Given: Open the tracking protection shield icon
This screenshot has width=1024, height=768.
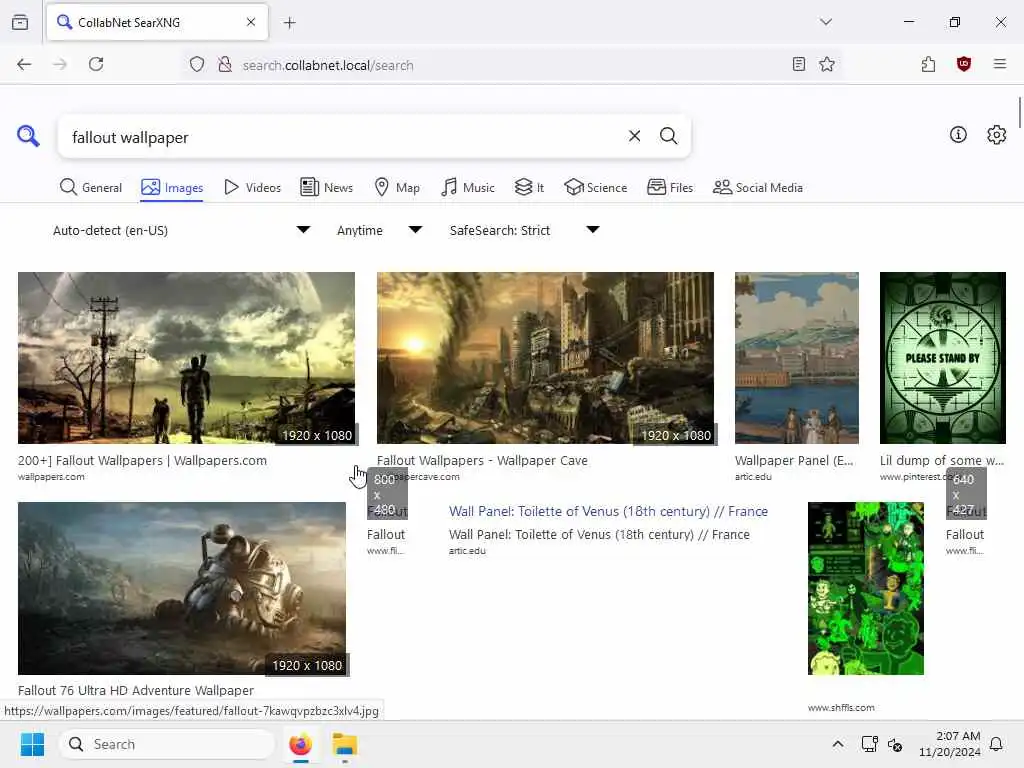Looking at the screenshot, I should (x=197, y=65).
